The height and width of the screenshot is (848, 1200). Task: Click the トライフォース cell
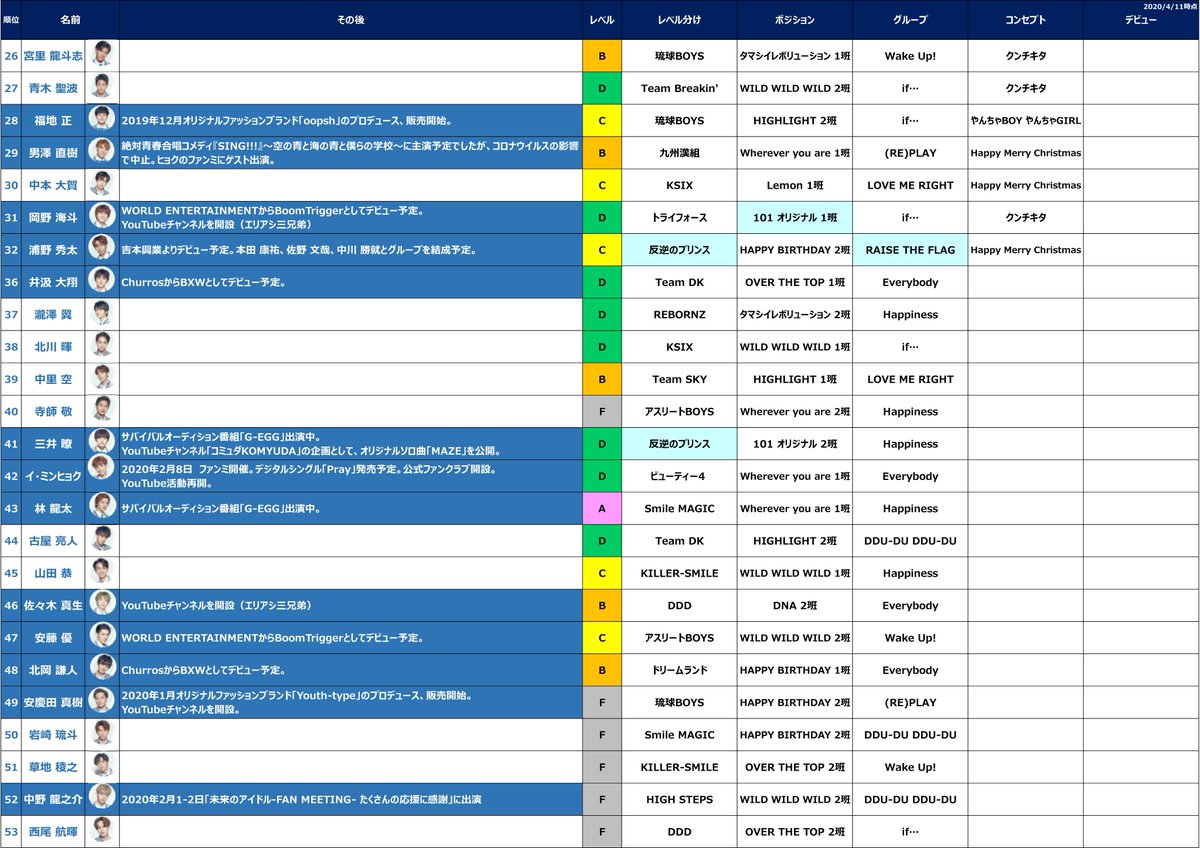(680, 217)
